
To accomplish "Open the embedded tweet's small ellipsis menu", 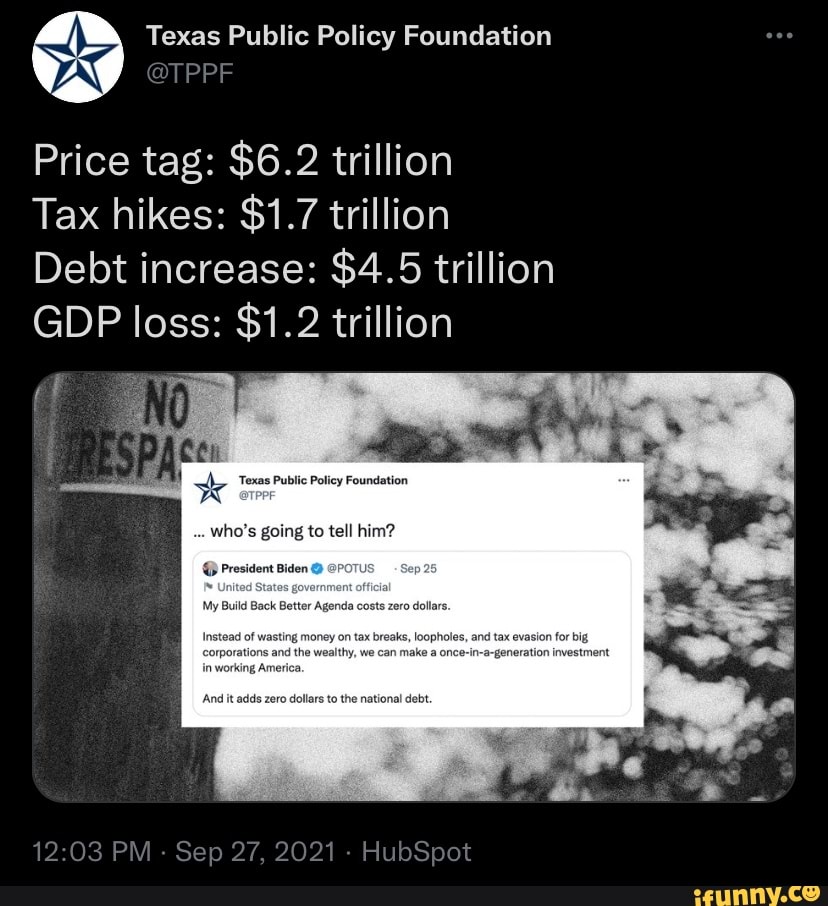I will [624, 480].
